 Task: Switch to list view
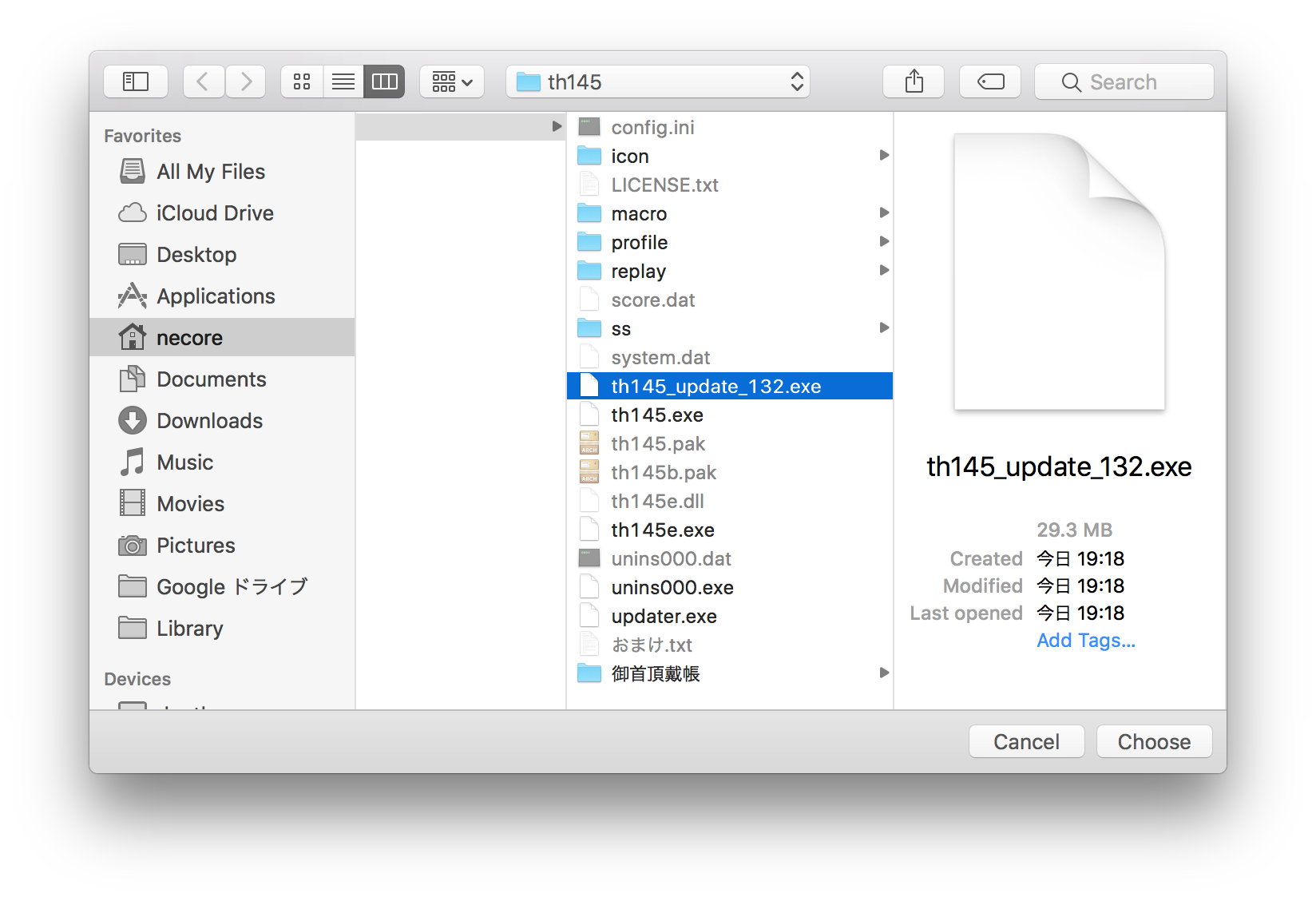pyautogui.click(x=343, y=81)
